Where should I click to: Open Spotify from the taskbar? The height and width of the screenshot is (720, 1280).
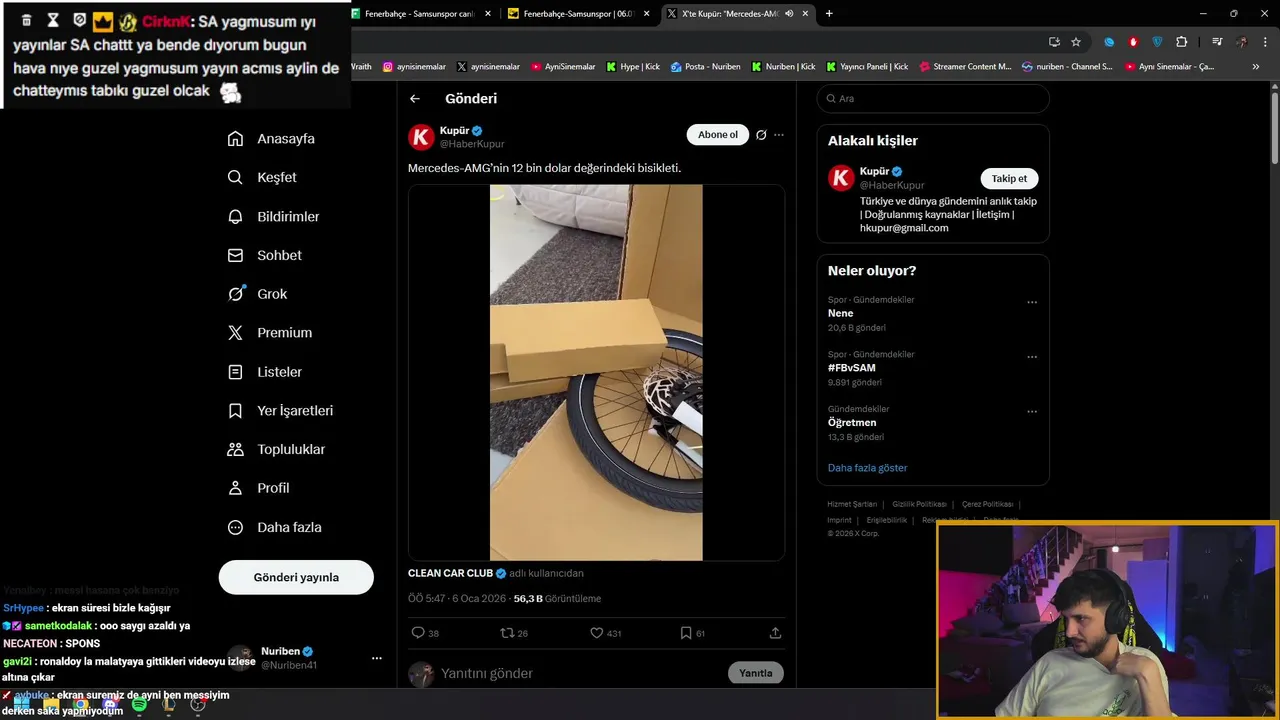(x=139, y=705)
